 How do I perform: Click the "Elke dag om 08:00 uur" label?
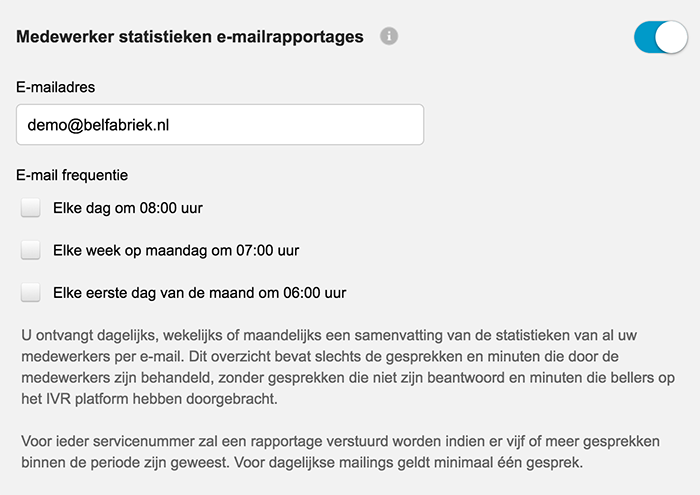[x=128, y=208]
